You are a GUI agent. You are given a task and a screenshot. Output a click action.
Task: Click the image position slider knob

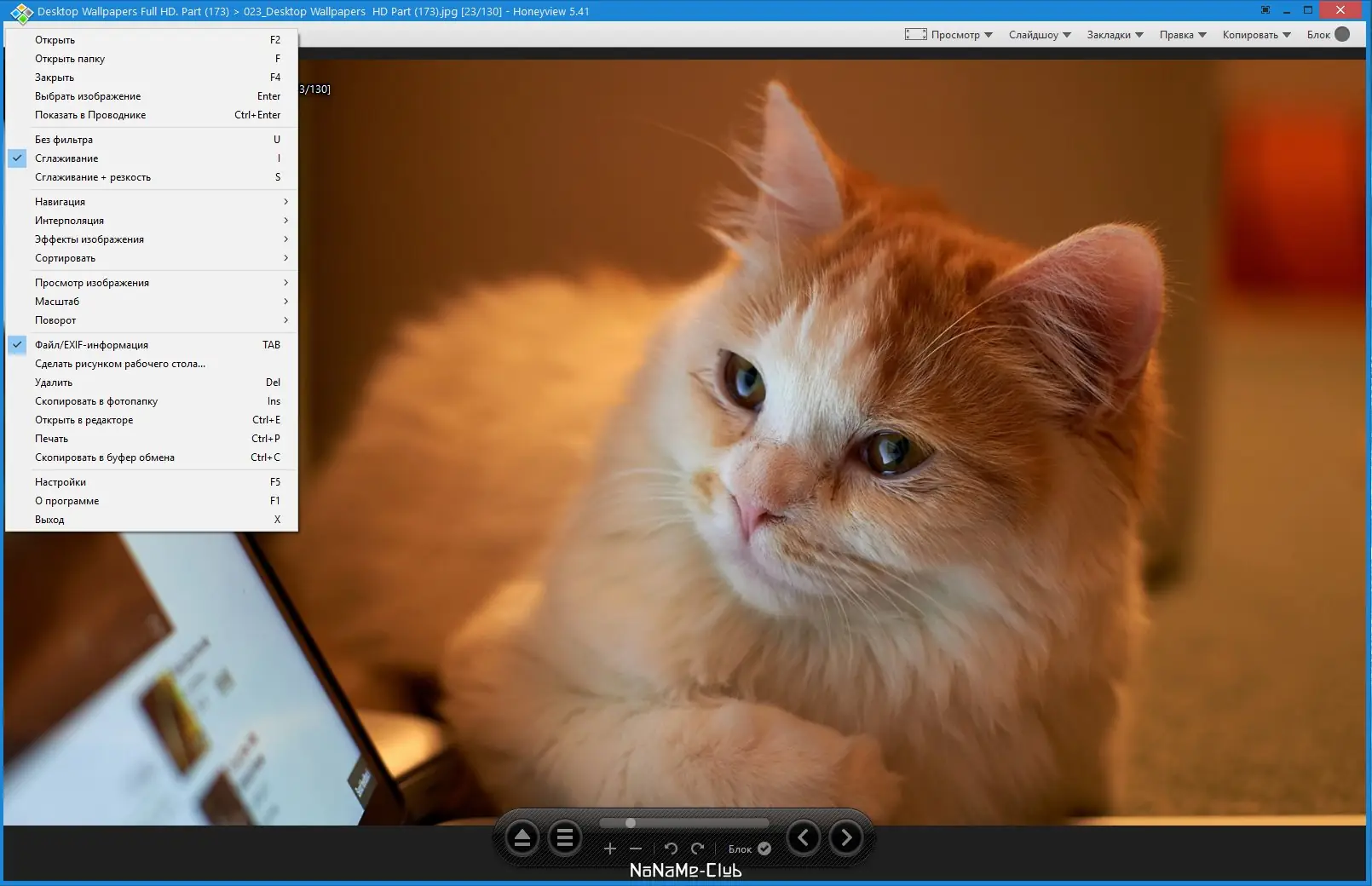click(x=631, y=823)
